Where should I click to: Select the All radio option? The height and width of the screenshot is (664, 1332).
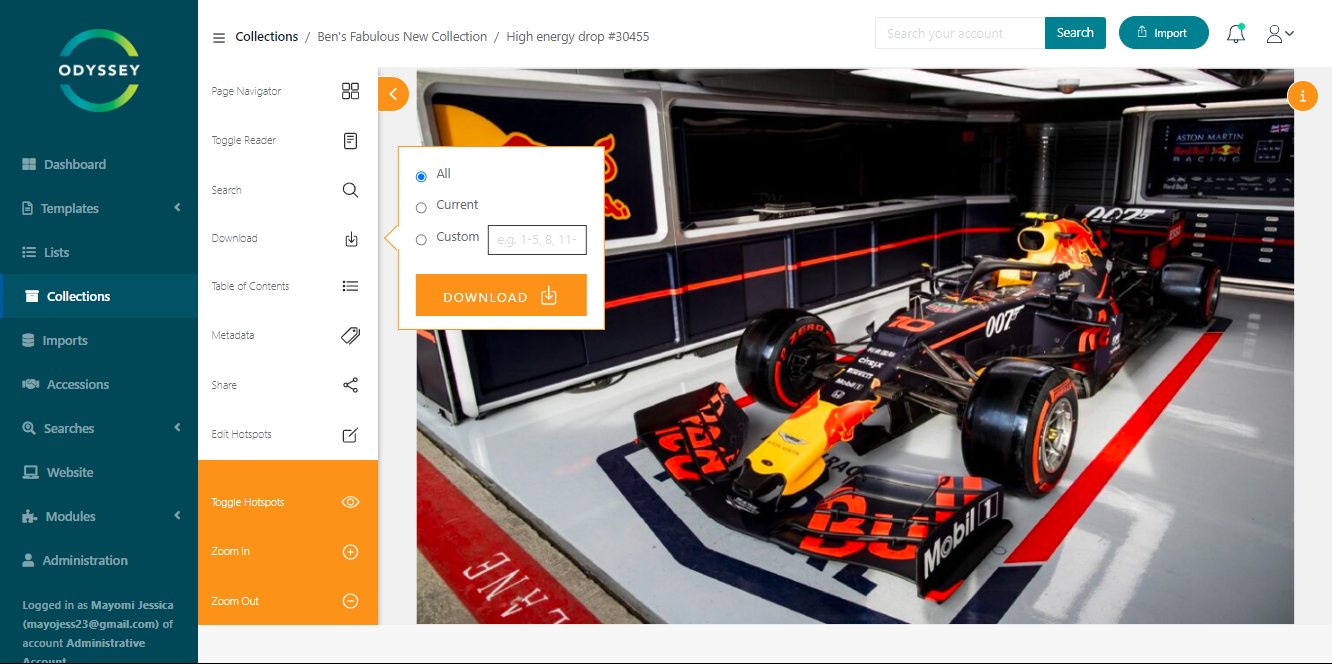coord(421,176)
